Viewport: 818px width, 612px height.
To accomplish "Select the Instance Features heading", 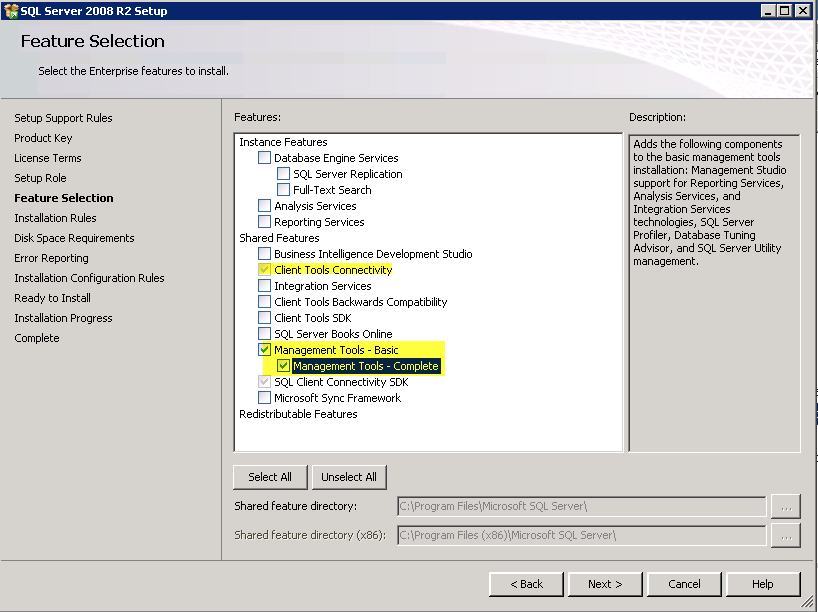I will pos(283,142).
